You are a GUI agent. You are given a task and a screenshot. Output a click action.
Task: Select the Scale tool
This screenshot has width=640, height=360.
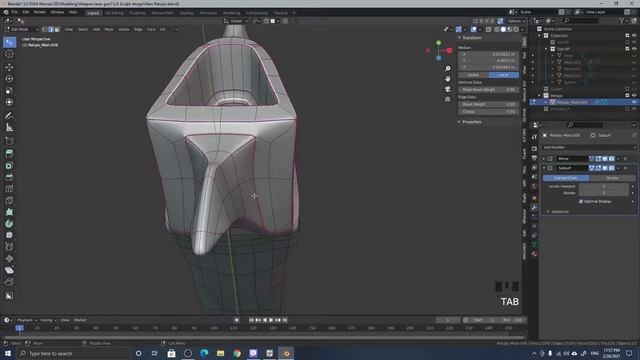[x=9, y=91]
